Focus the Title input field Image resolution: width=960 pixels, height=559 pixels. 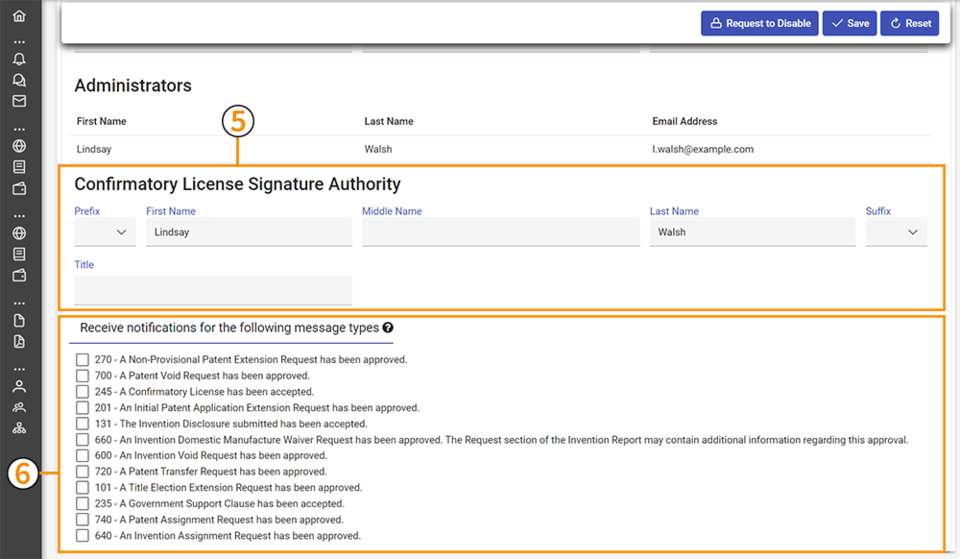pos(212,290)
